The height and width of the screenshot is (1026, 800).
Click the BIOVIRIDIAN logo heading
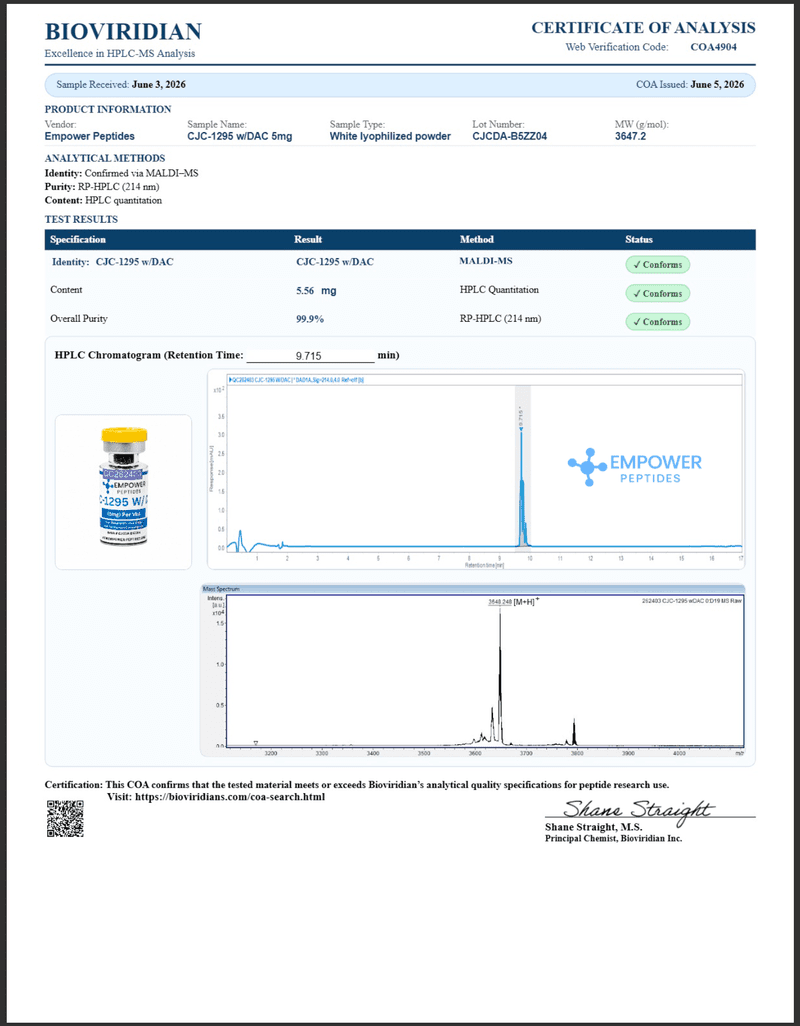point(123,31)
